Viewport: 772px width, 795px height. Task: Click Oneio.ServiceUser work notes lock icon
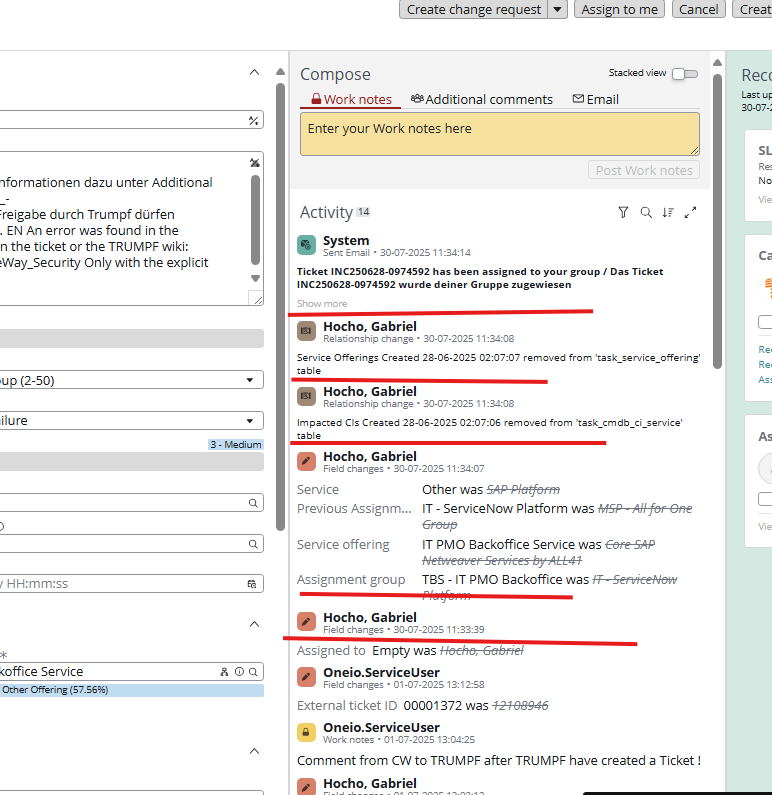[x=306, y=732]
